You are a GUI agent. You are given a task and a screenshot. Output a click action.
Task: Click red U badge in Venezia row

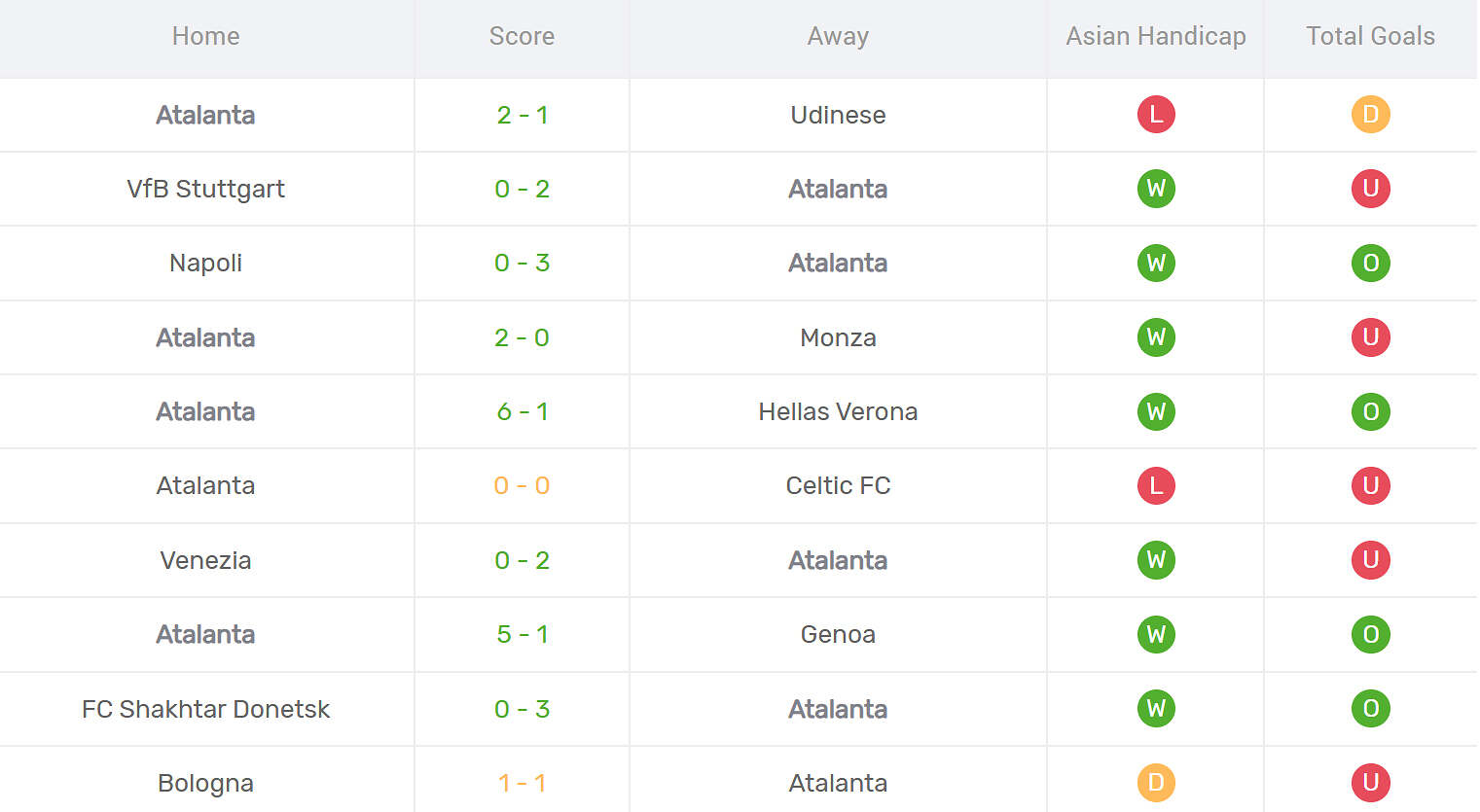pos(1370,560)
